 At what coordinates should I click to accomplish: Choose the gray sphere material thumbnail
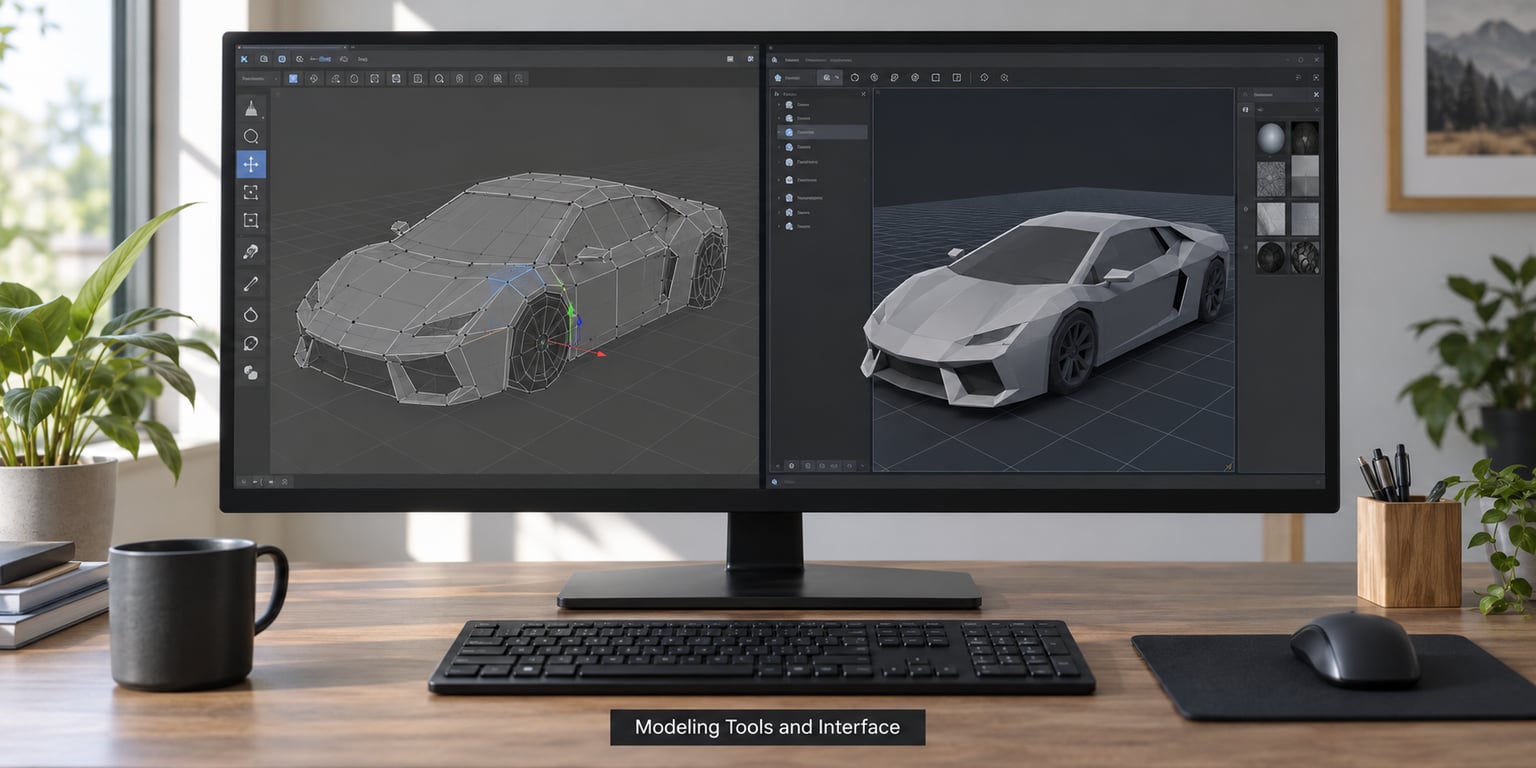tap(1271, 138)
